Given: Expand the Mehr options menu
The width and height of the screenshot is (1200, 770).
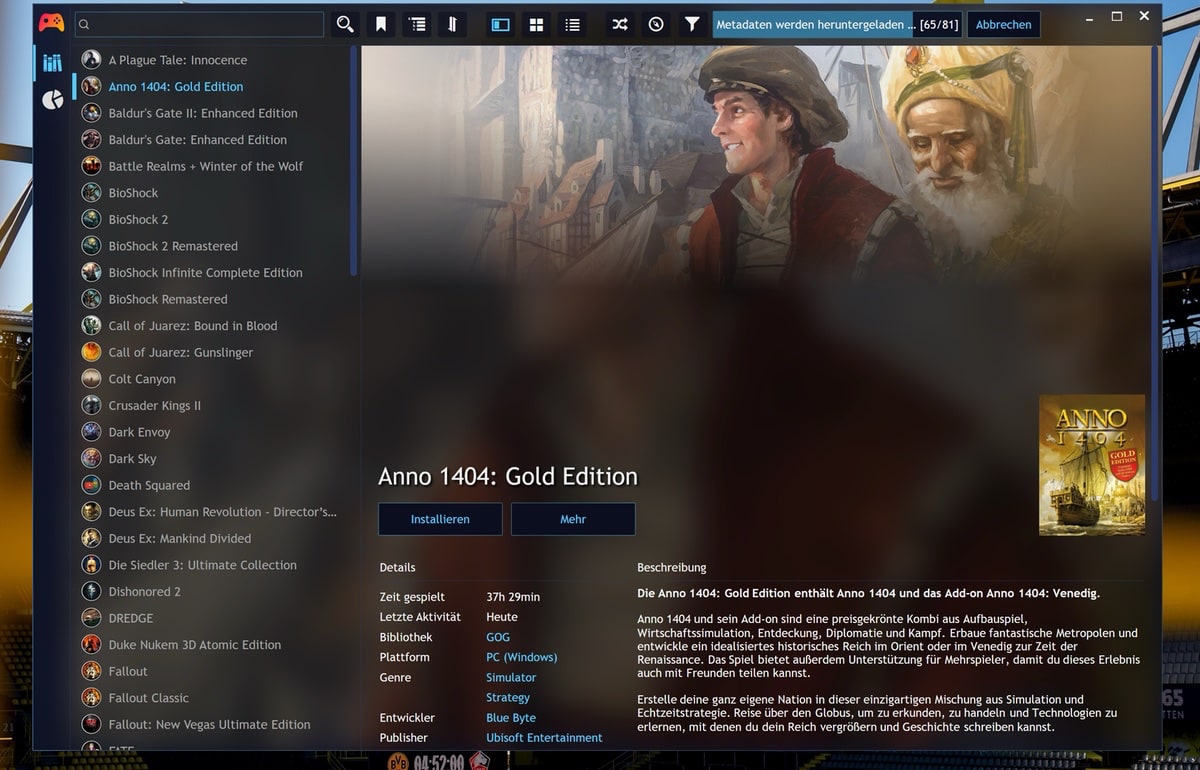Looking at the screenshot, I should (x=573, y=519).
